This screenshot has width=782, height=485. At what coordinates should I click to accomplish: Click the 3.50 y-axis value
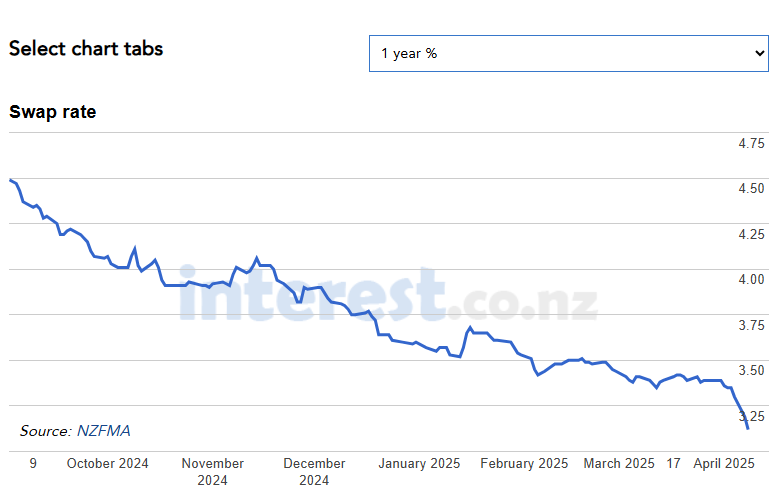coord(751,370)
